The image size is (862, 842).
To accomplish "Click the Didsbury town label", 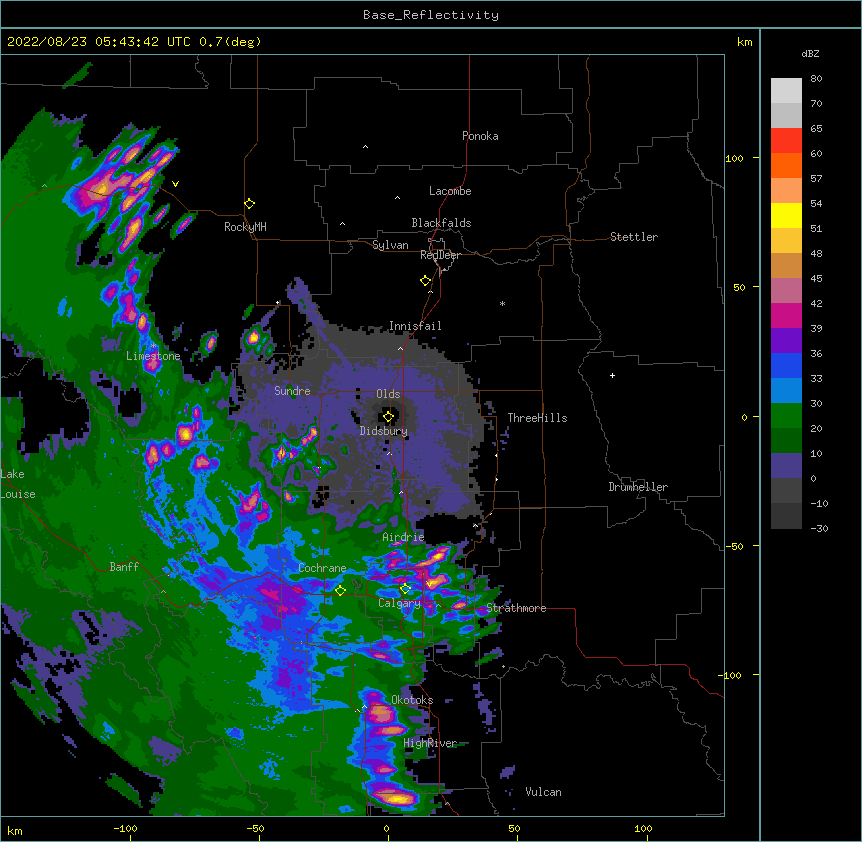I will point(384,431).
